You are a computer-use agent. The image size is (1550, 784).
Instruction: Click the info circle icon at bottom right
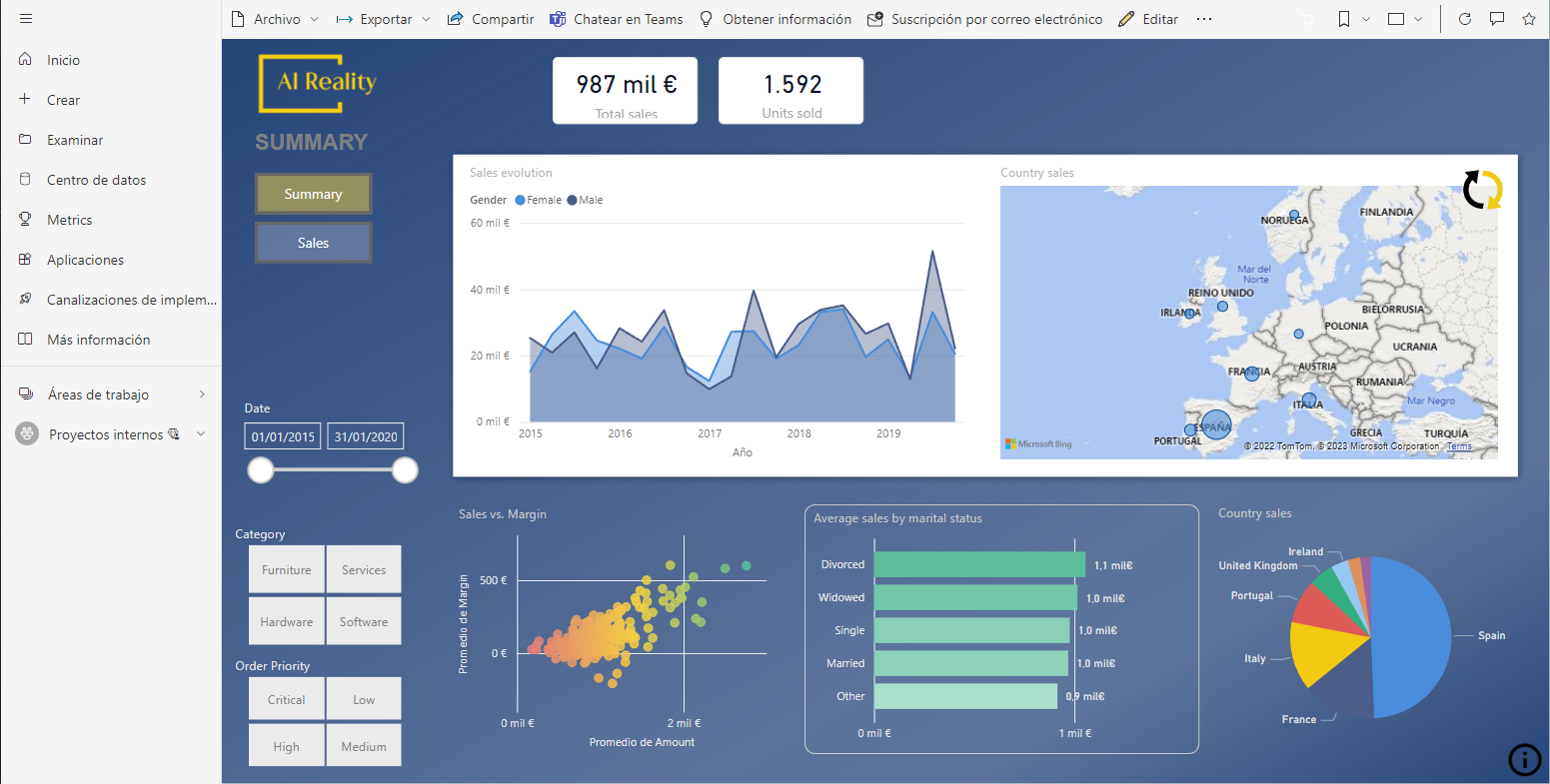(x=1524, y=760)
